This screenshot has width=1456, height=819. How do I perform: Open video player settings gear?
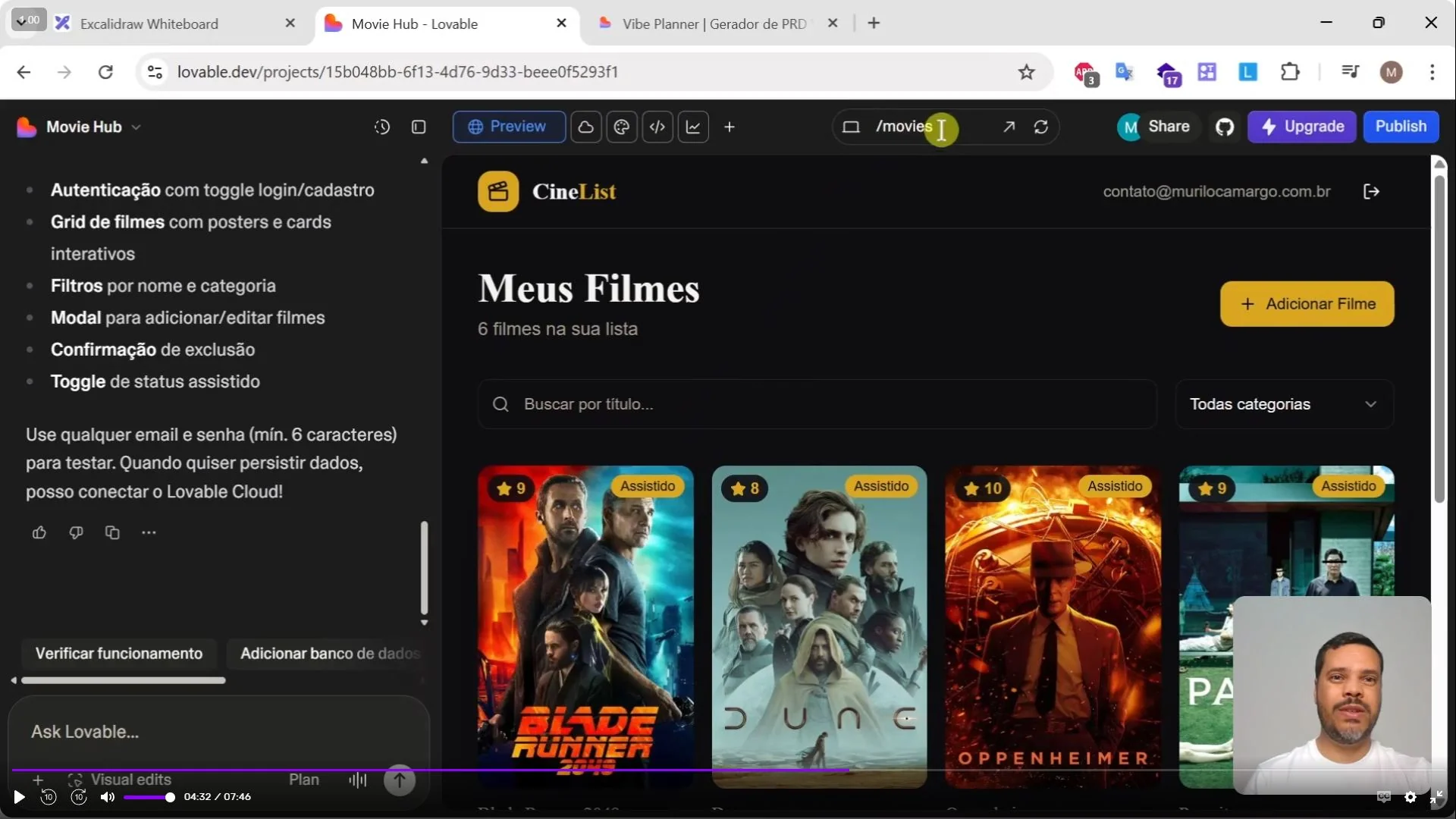click(1410, 797)
